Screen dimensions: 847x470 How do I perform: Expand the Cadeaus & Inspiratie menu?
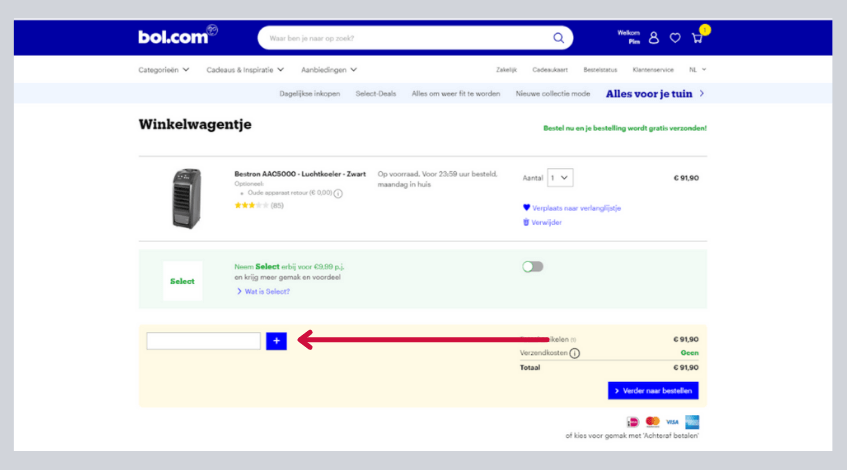pyautogui.click(x=245, y=69)
